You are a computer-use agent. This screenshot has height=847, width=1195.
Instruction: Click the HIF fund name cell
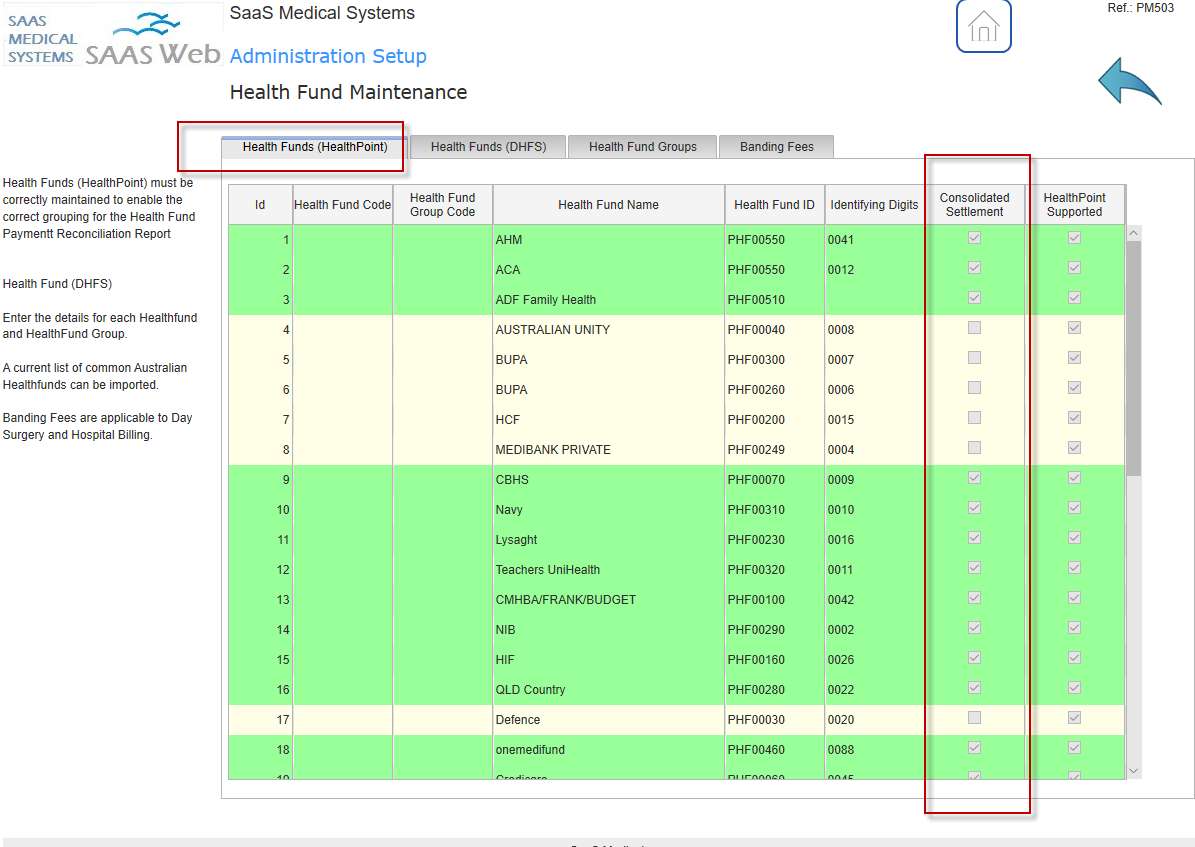(608, 659)
